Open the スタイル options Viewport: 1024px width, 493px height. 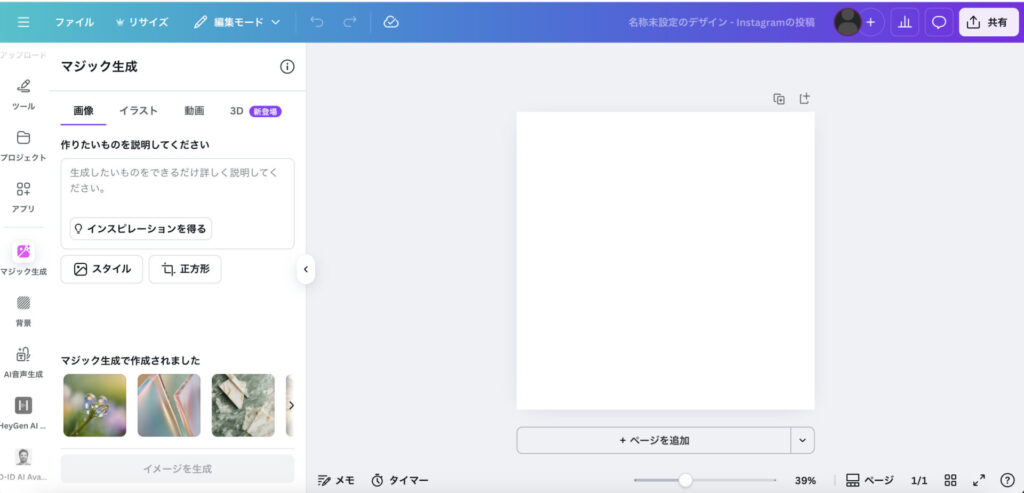[102, 269]
